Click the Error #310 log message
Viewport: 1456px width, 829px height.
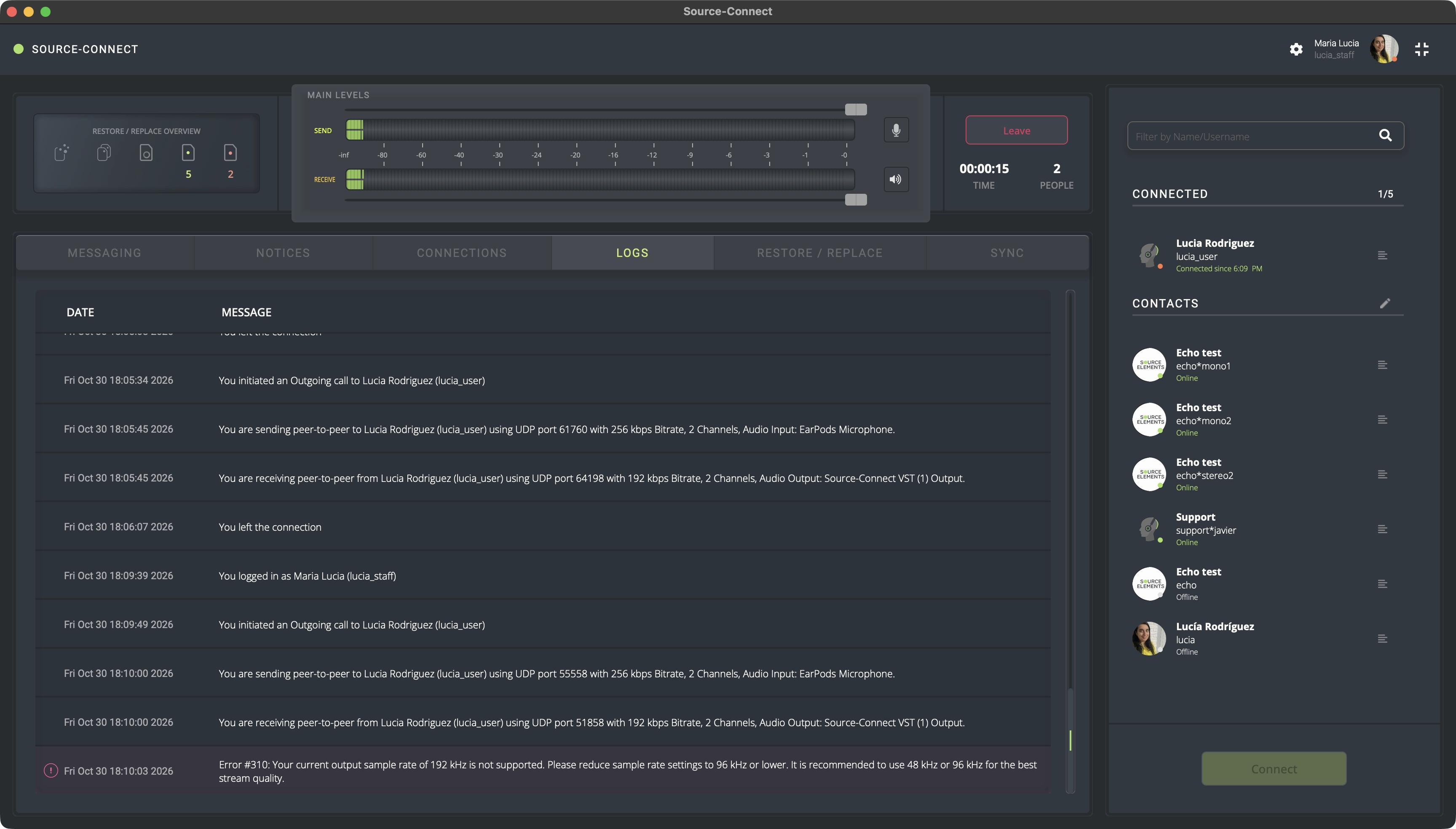[x=627, y=771]
